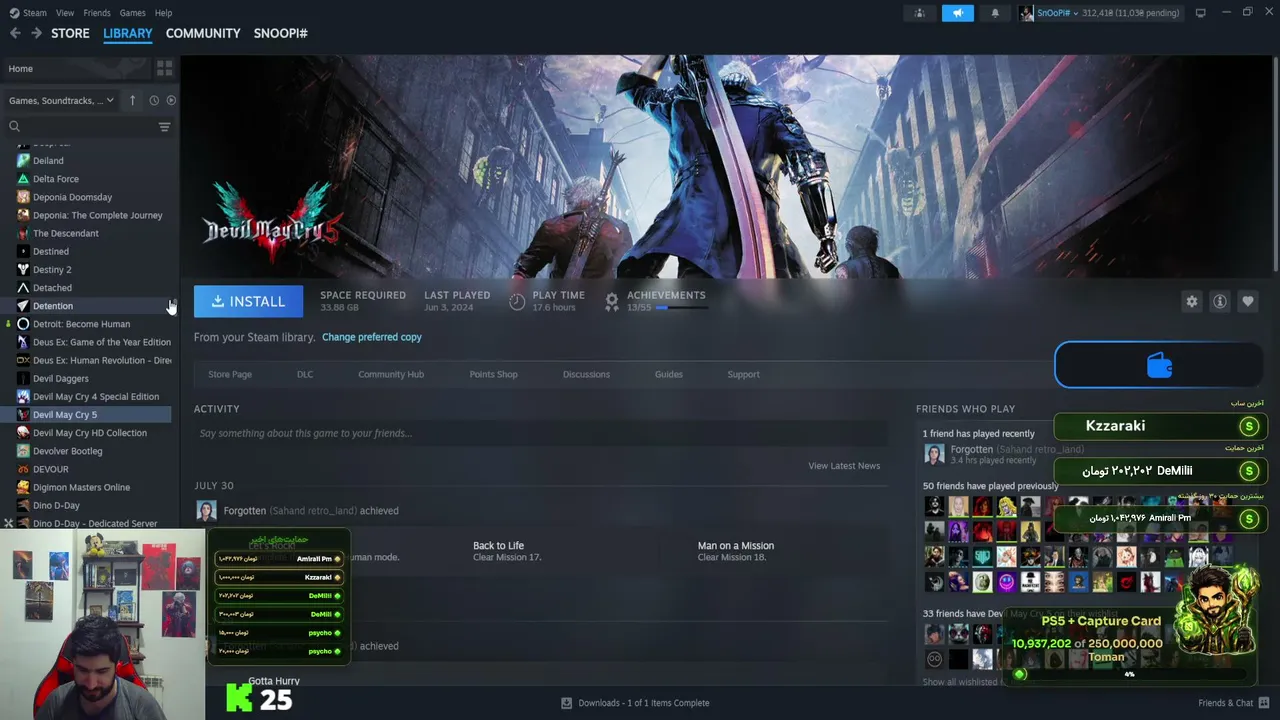Viewport: 1280px width, 720px height.
Task: Go to the STORE tab
Action: tap(70, 33)
